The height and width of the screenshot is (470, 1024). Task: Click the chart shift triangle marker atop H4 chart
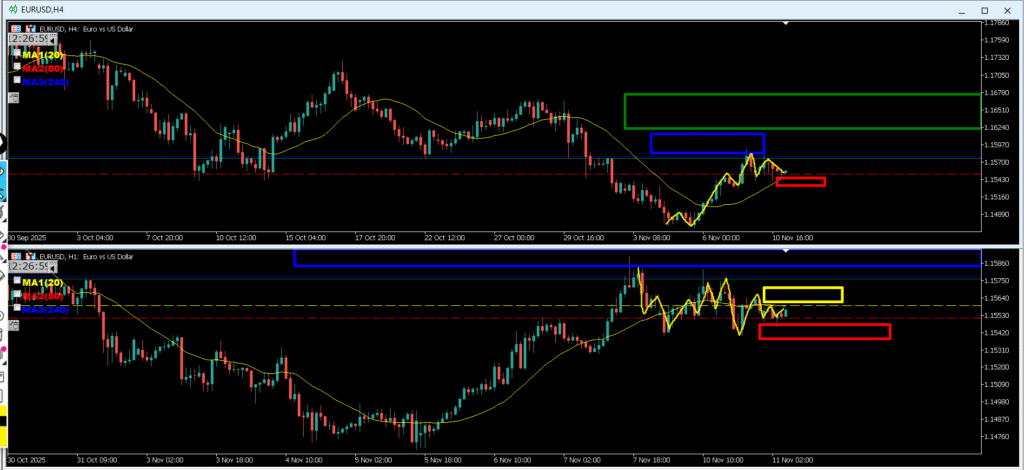pyautogui.click(x=786, y=22)
